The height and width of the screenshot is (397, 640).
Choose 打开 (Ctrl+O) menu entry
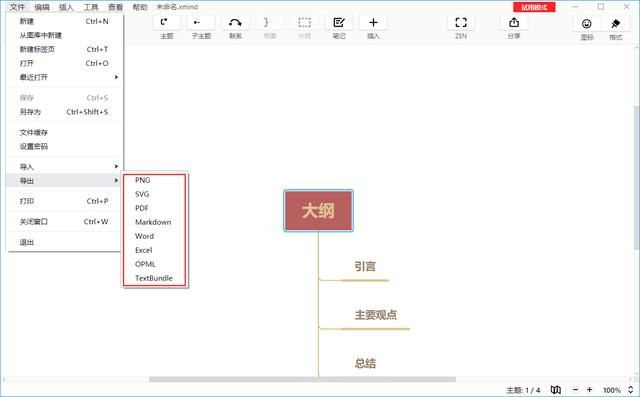(64, 63)
